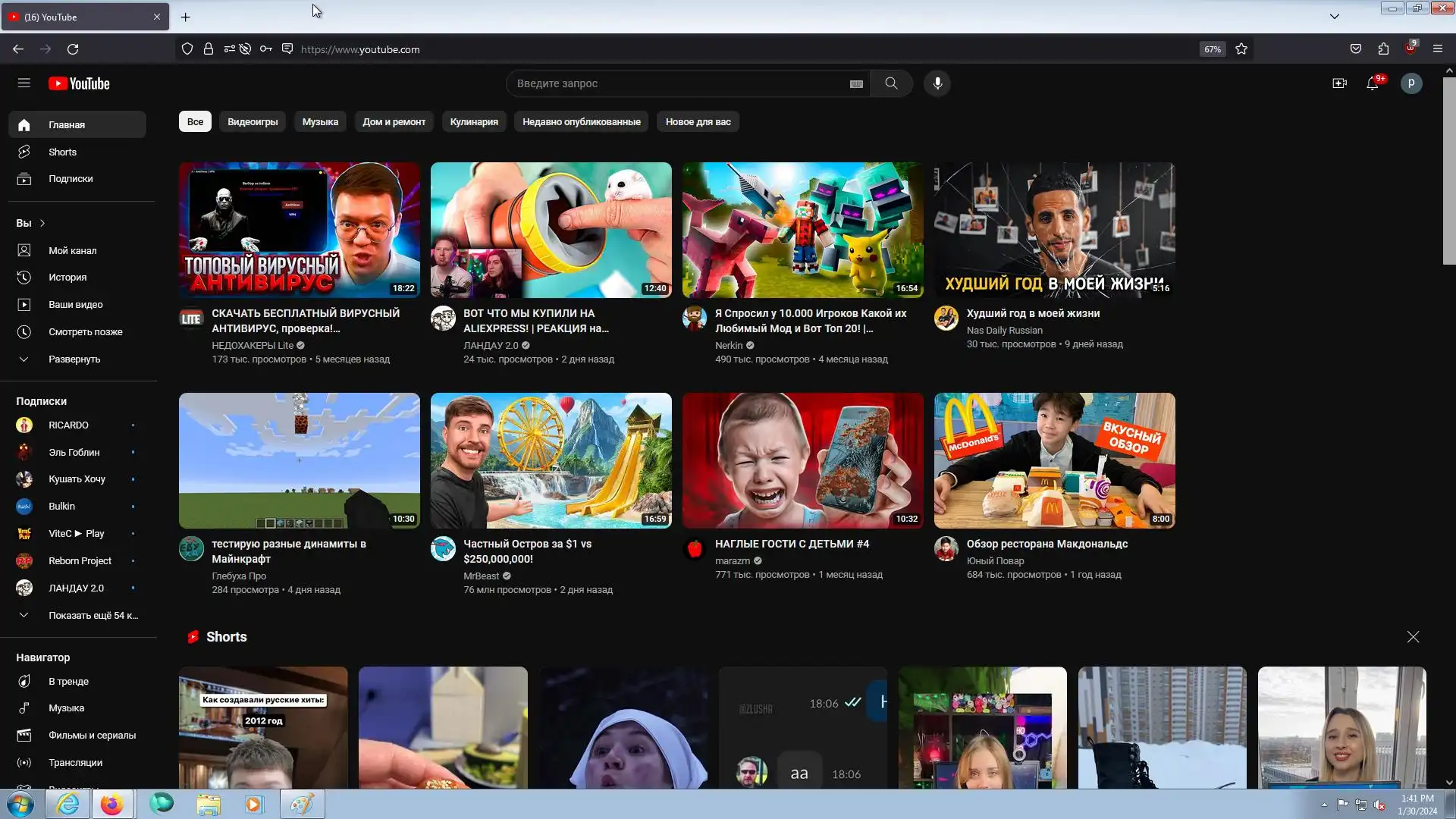Open Shorts in the sidebar
The width and height of the screenshot is (1456, 819).
[62, 152]
